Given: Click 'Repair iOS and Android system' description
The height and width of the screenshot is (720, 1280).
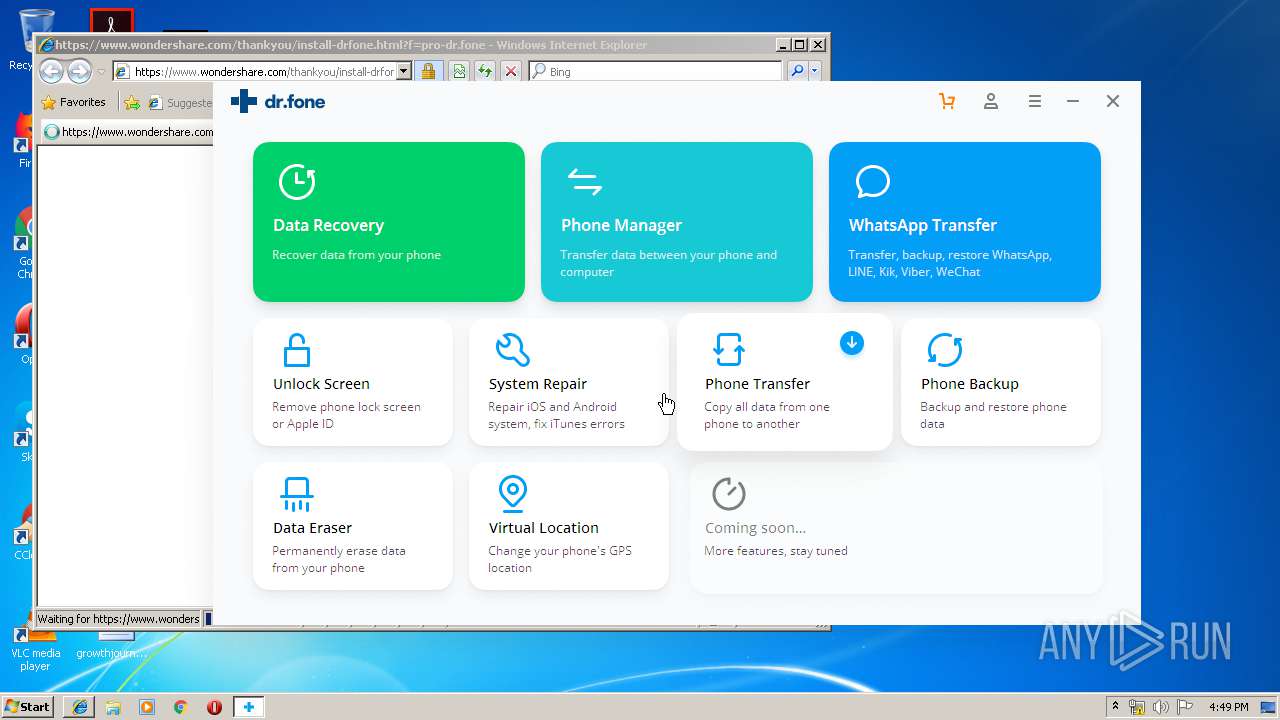Looking at the screenshot, I should pos(556,415).
